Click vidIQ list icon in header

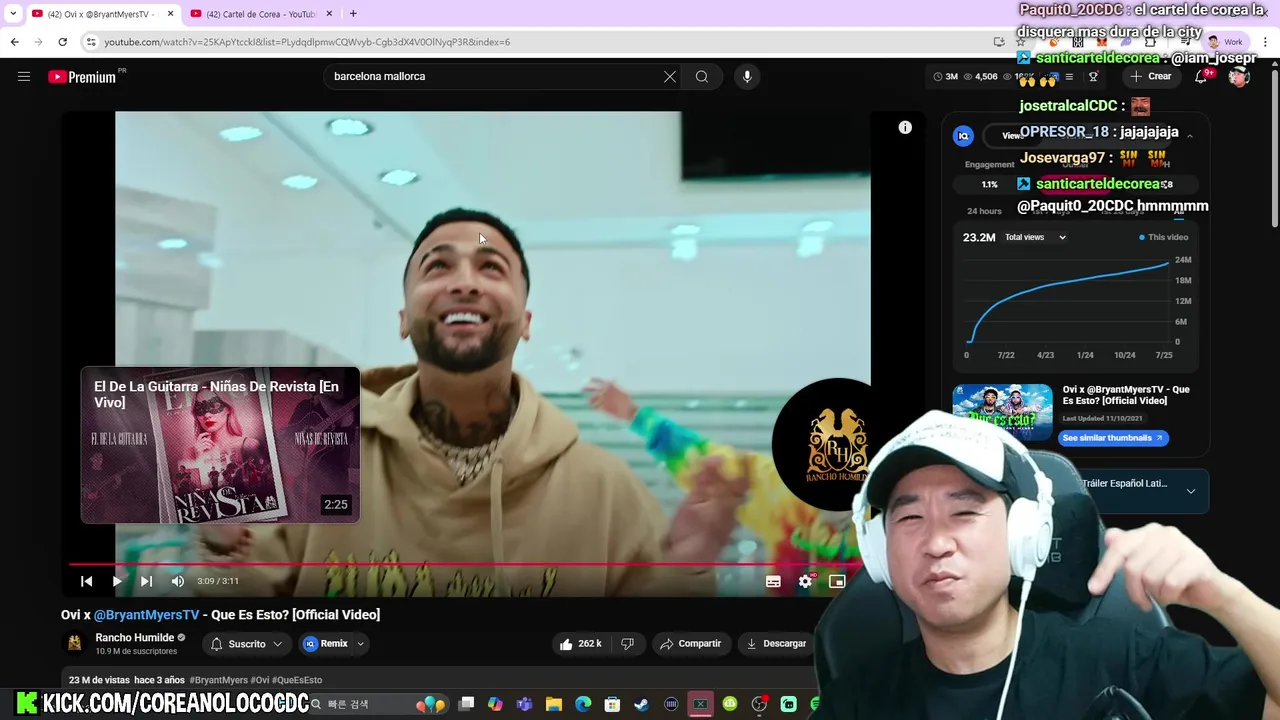pos(1069,77)
